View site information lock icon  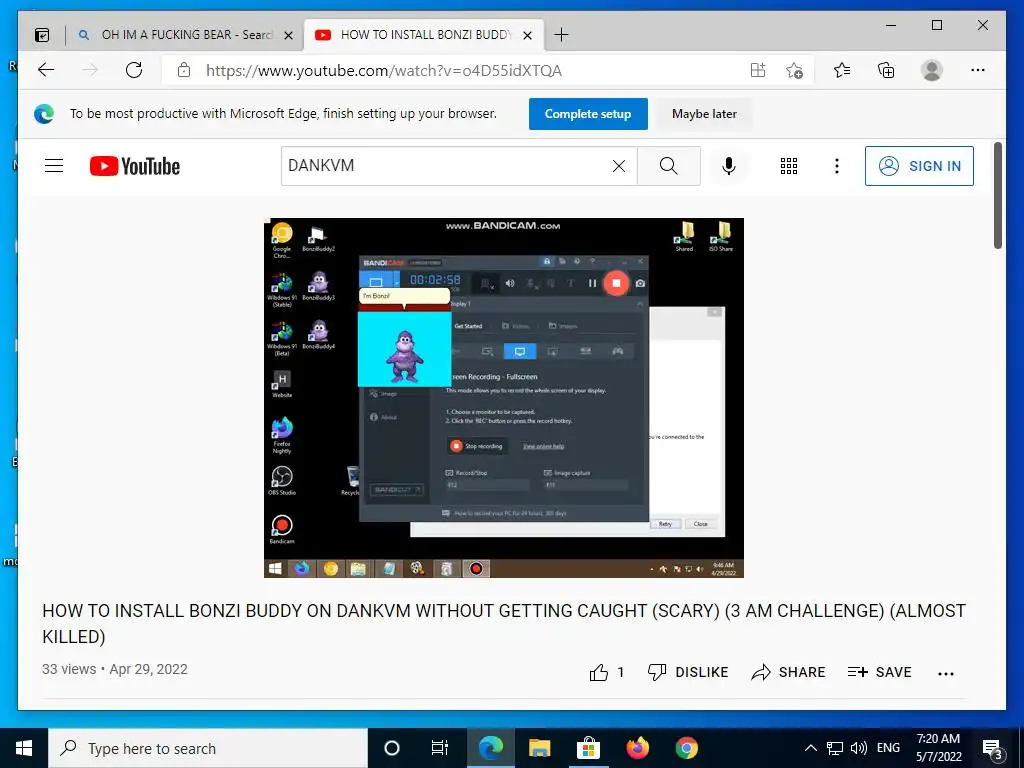184,71
